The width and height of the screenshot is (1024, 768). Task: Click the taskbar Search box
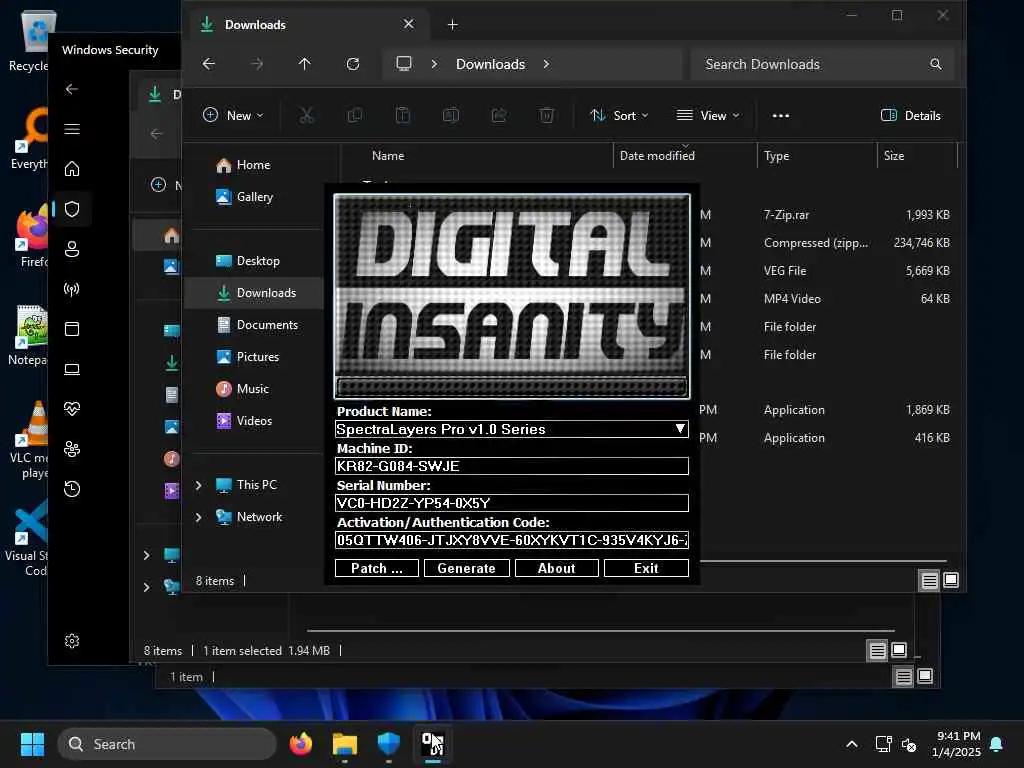coord(167,744)
